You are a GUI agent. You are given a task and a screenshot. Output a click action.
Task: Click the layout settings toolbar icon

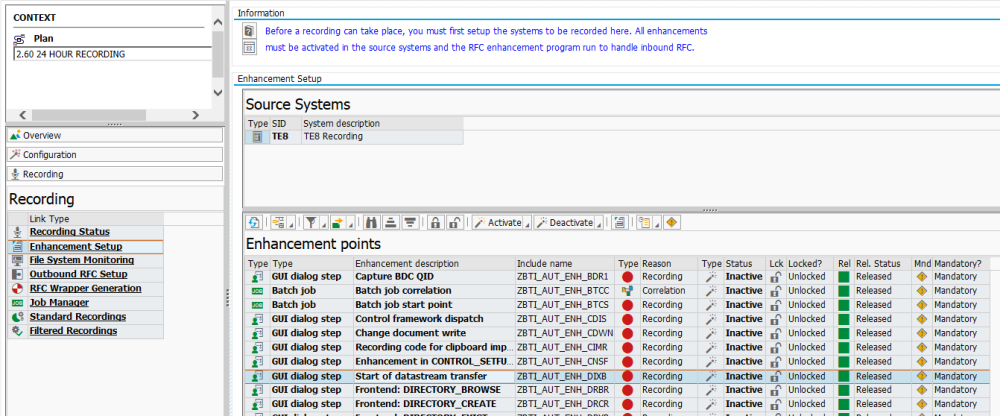(645, 223)
